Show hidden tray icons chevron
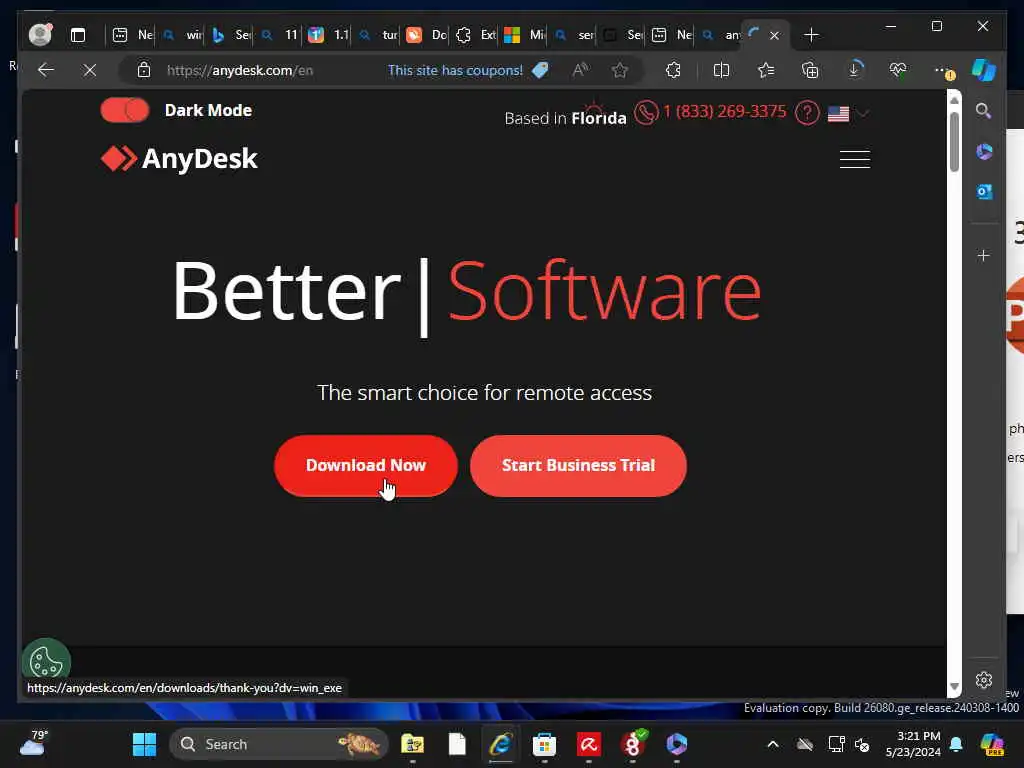 point(773,744)
